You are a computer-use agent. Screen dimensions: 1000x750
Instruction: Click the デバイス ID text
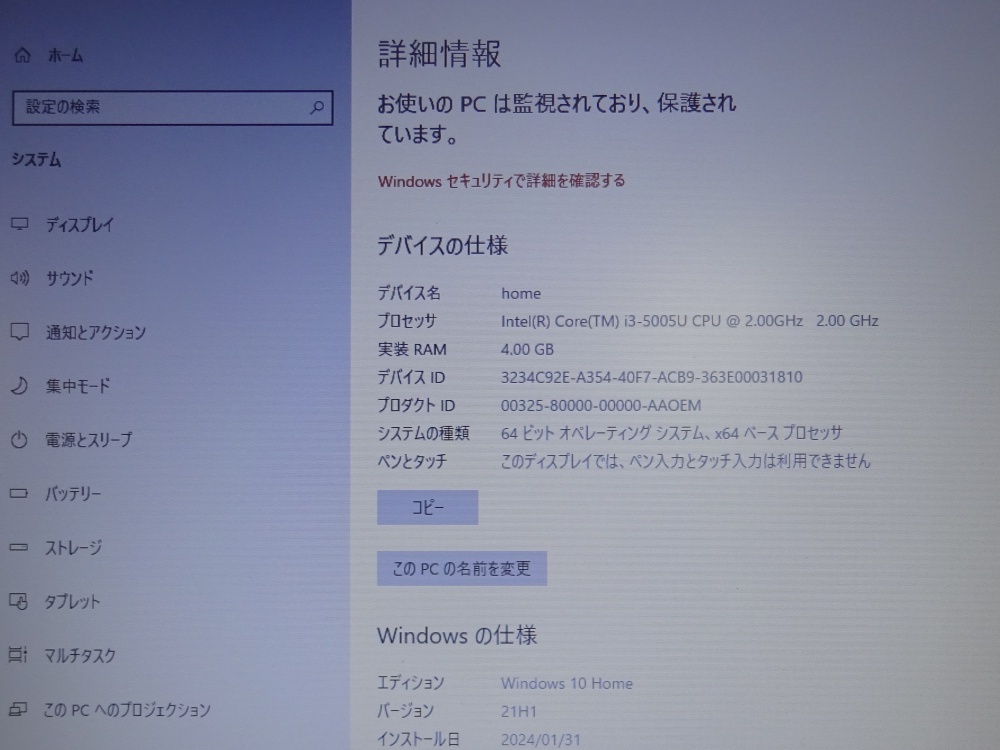pyautogui.click(x=410, y=377)
